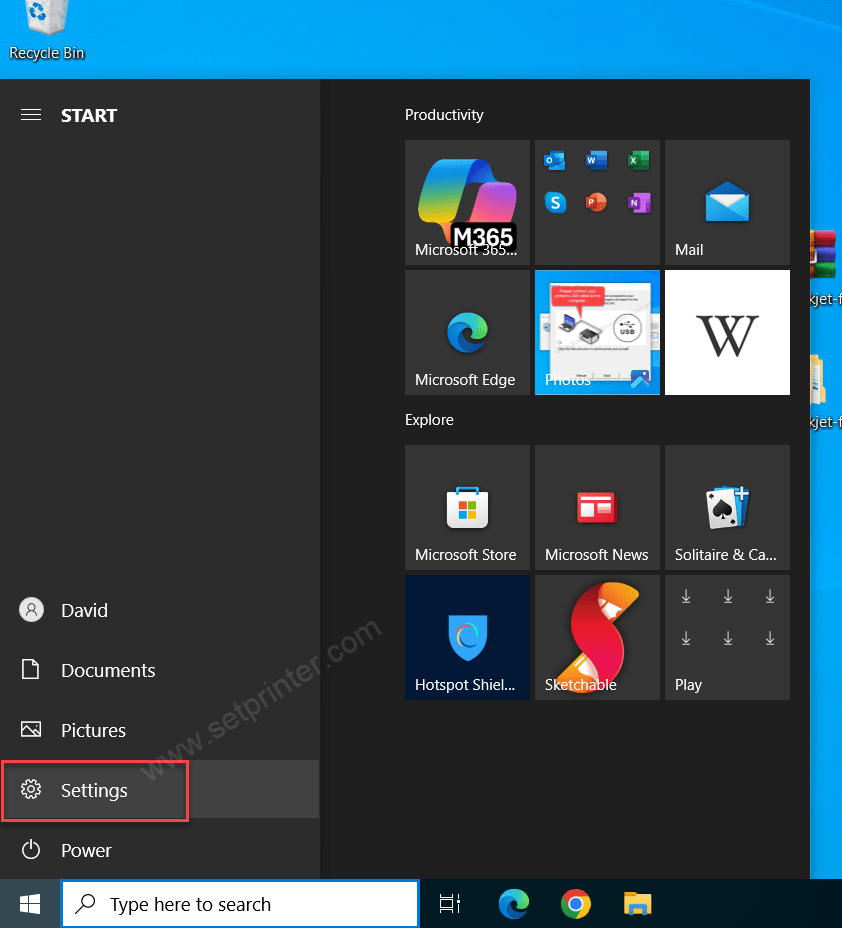The width and height of the screenshot is (842, 928).
Task: Launch Google Chrome from the taskbar
Action: point(576,904)
